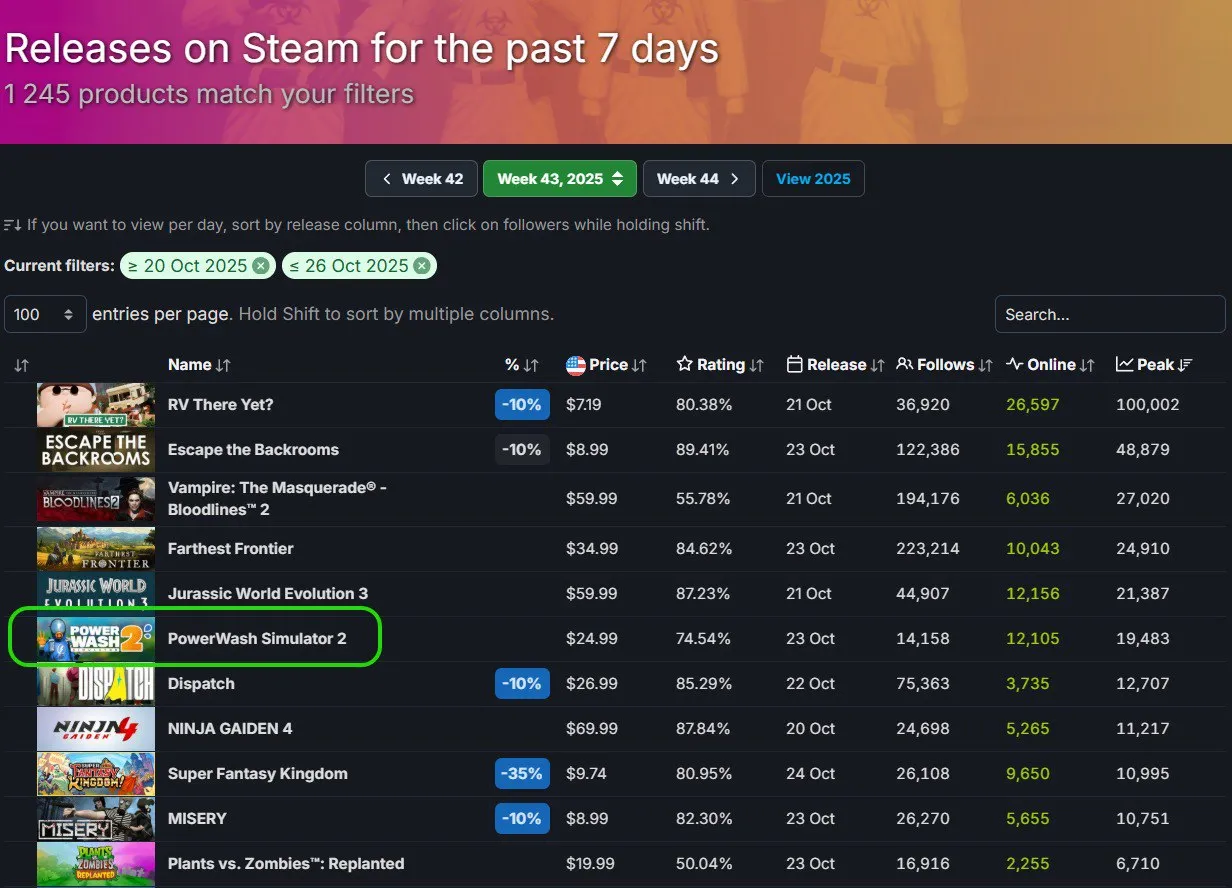Open the Week 43, 2025 selector
1232x888 pixels.
tap(560, 179)
